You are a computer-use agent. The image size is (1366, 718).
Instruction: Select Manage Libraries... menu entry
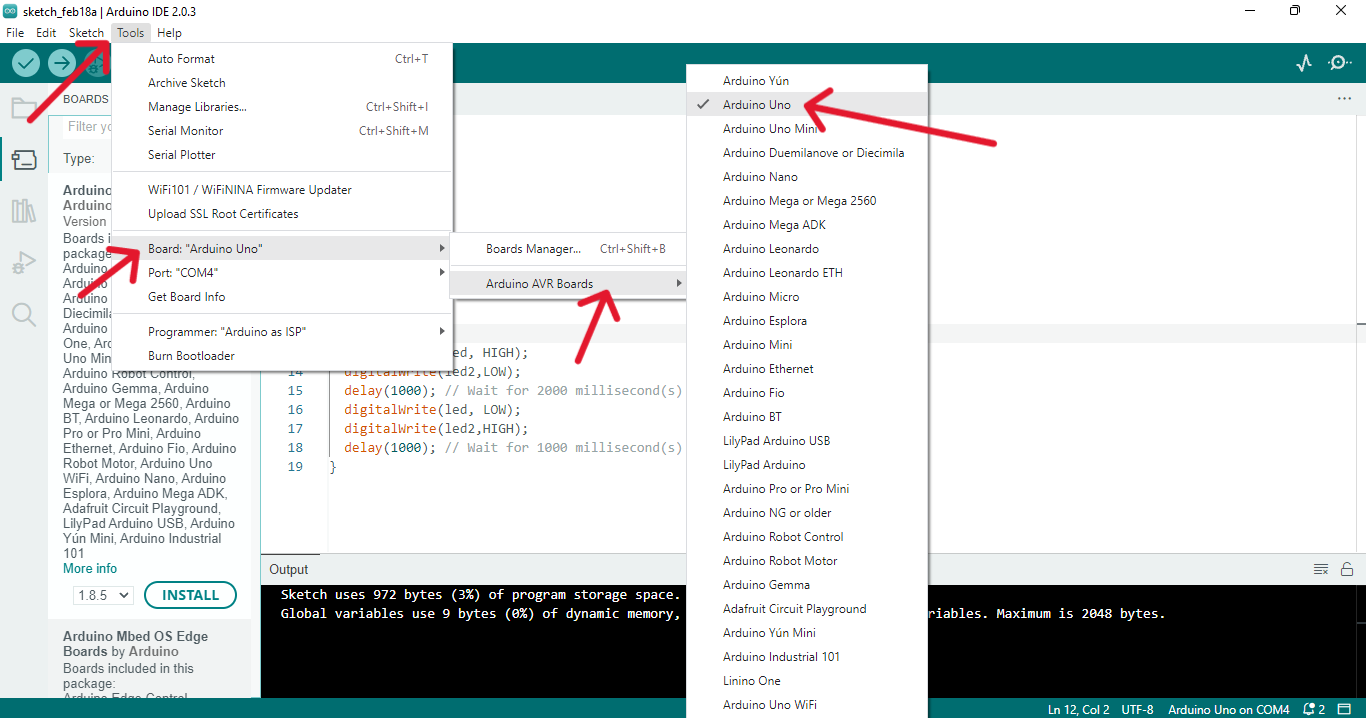(282, 107)
